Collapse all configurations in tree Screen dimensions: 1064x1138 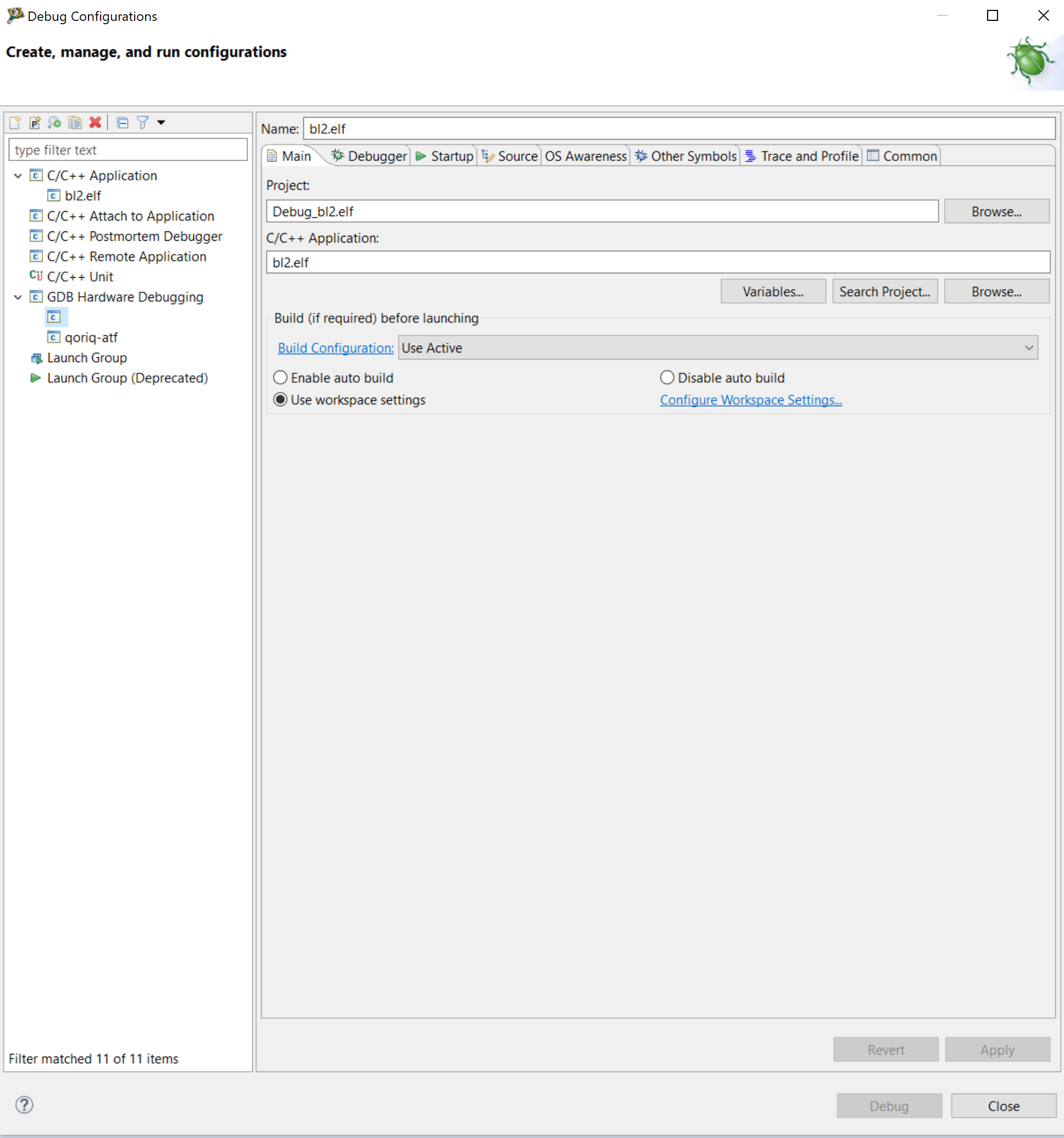123,123
